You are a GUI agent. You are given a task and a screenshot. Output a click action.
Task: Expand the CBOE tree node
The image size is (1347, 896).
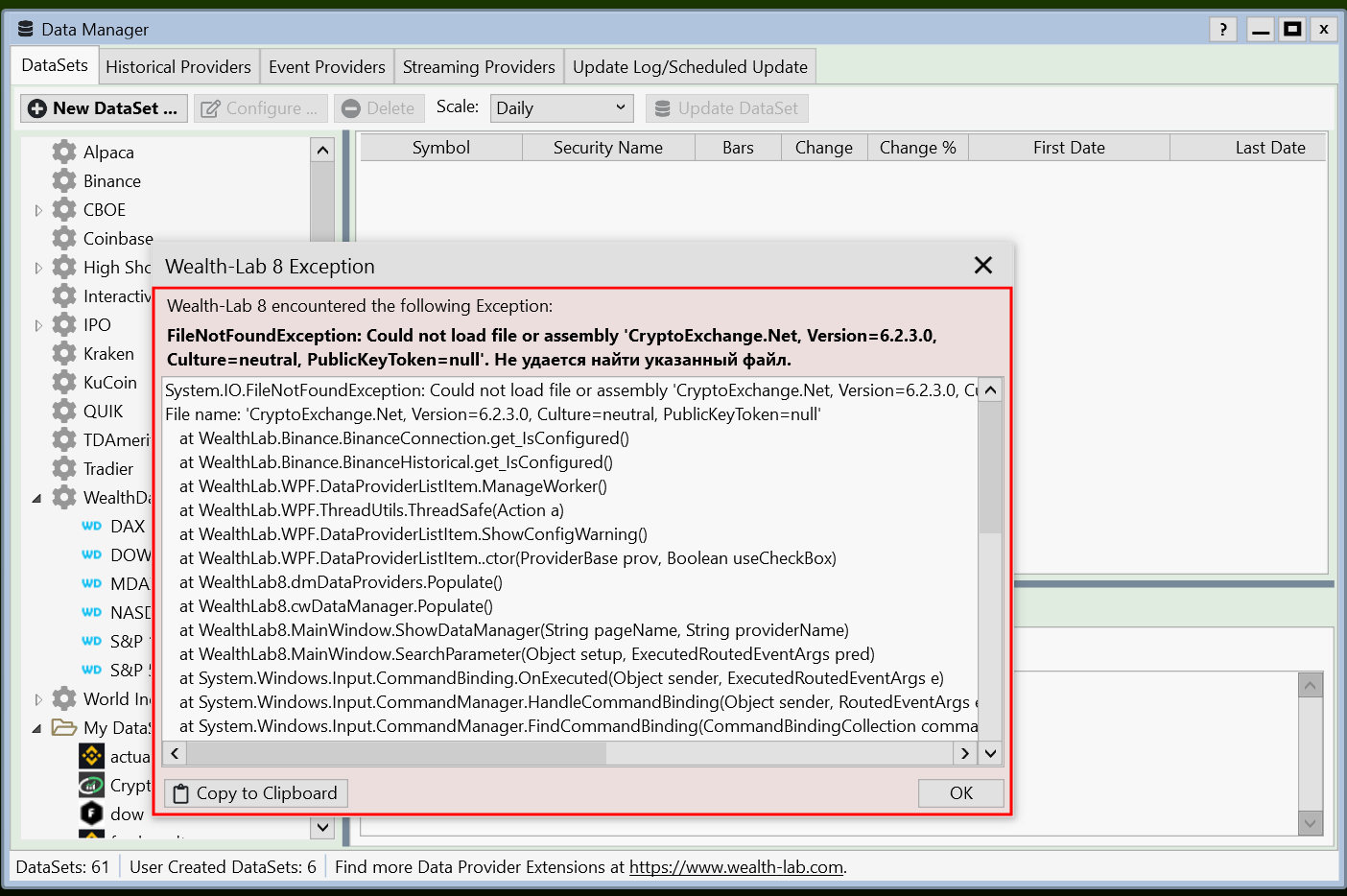click(38, 210)
